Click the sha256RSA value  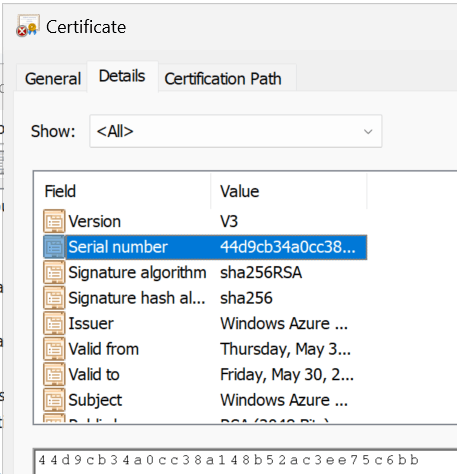(261, 273)
